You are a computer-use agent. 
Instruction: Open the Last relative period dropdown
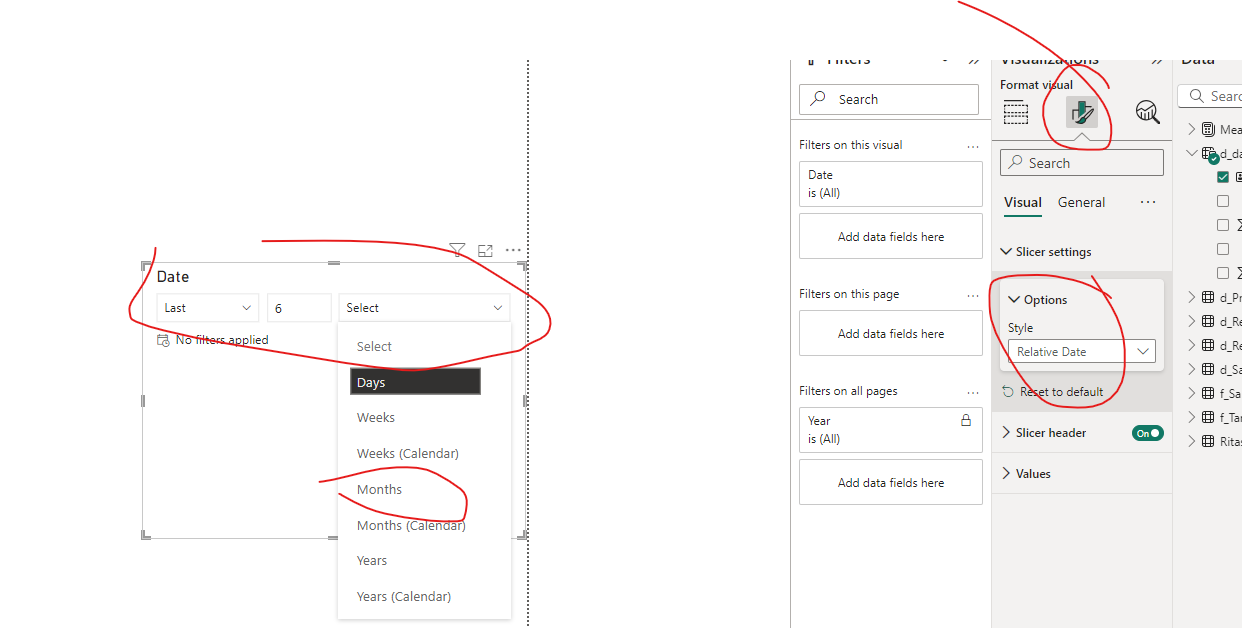pos(208,308)
